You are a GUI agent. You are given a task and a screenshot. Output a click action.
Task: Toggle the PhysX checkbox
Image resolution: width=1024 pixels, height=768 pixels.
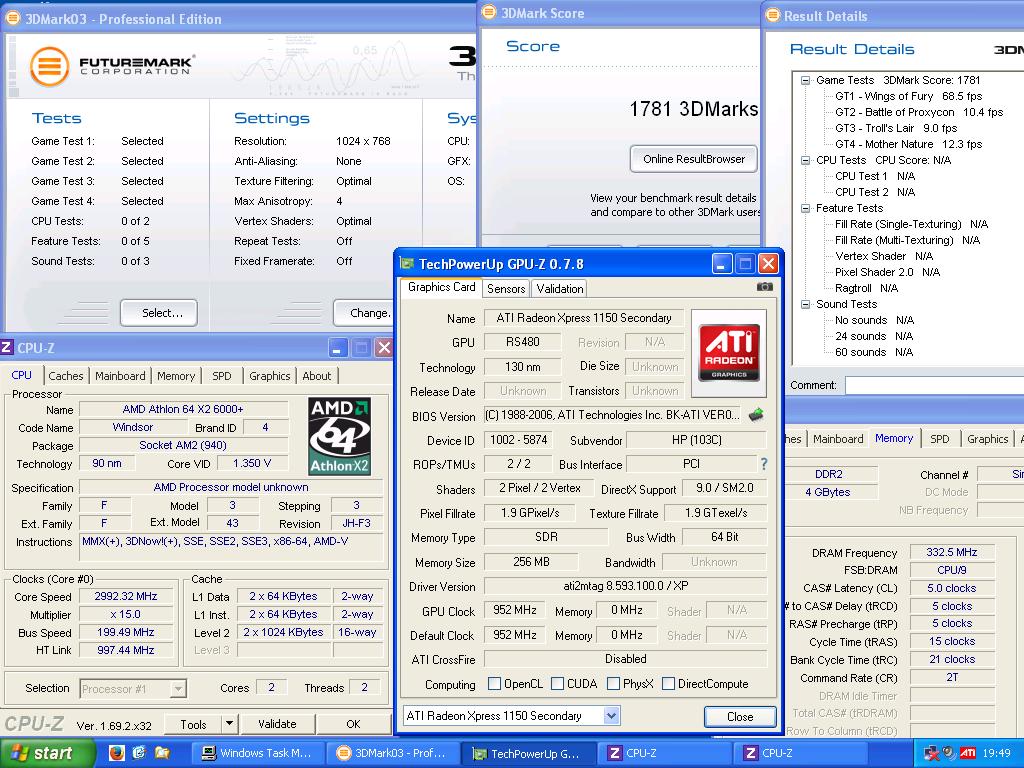613,683
